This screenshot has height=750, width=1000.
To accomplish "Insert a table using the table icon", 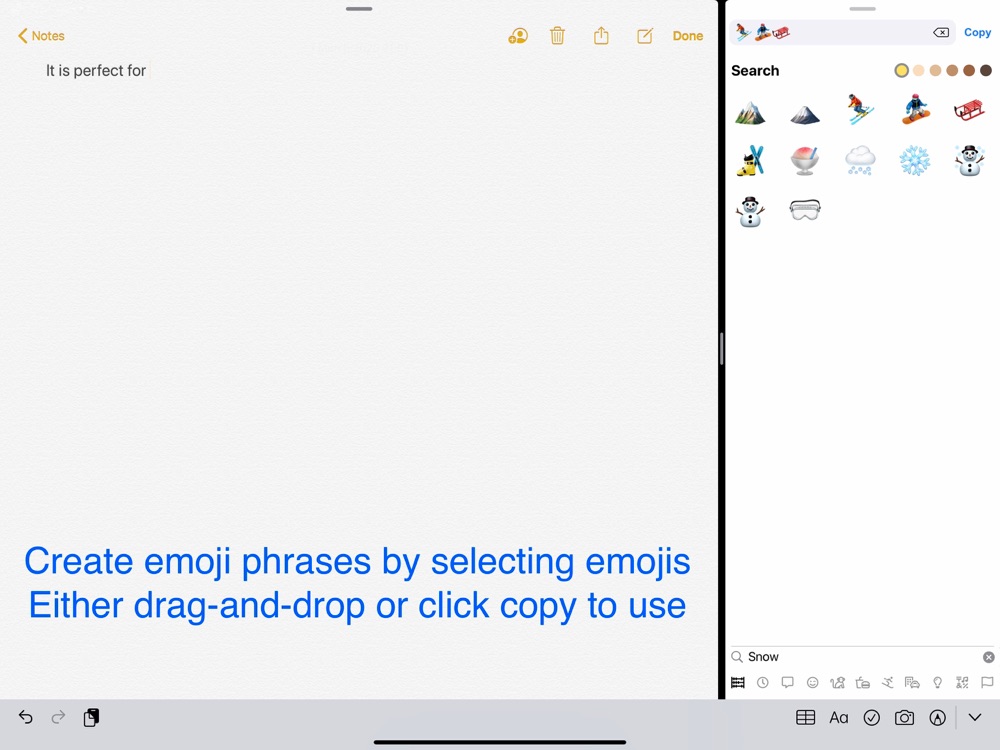I will (x=805, y=717).
